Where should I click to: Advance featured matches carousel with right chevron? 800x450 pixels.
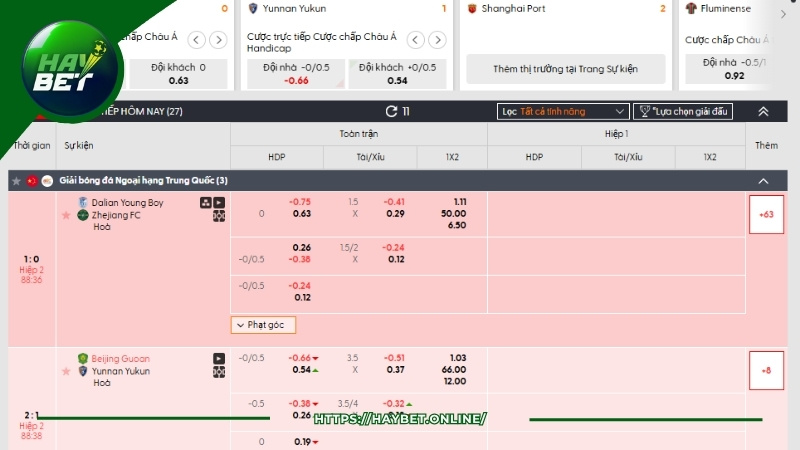tap(783, 14)
